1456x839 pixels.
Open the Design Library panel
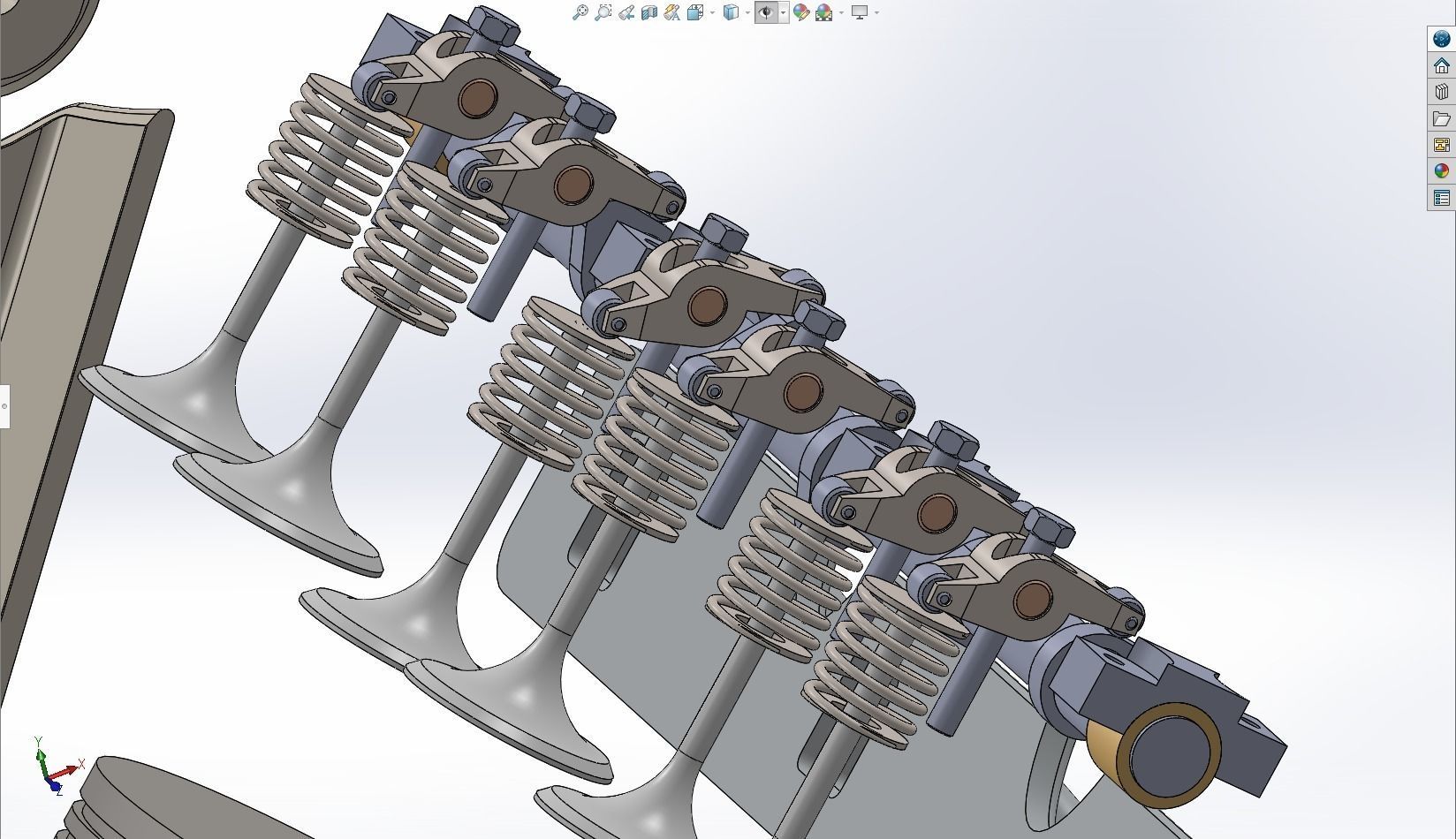coord(1441,91)
